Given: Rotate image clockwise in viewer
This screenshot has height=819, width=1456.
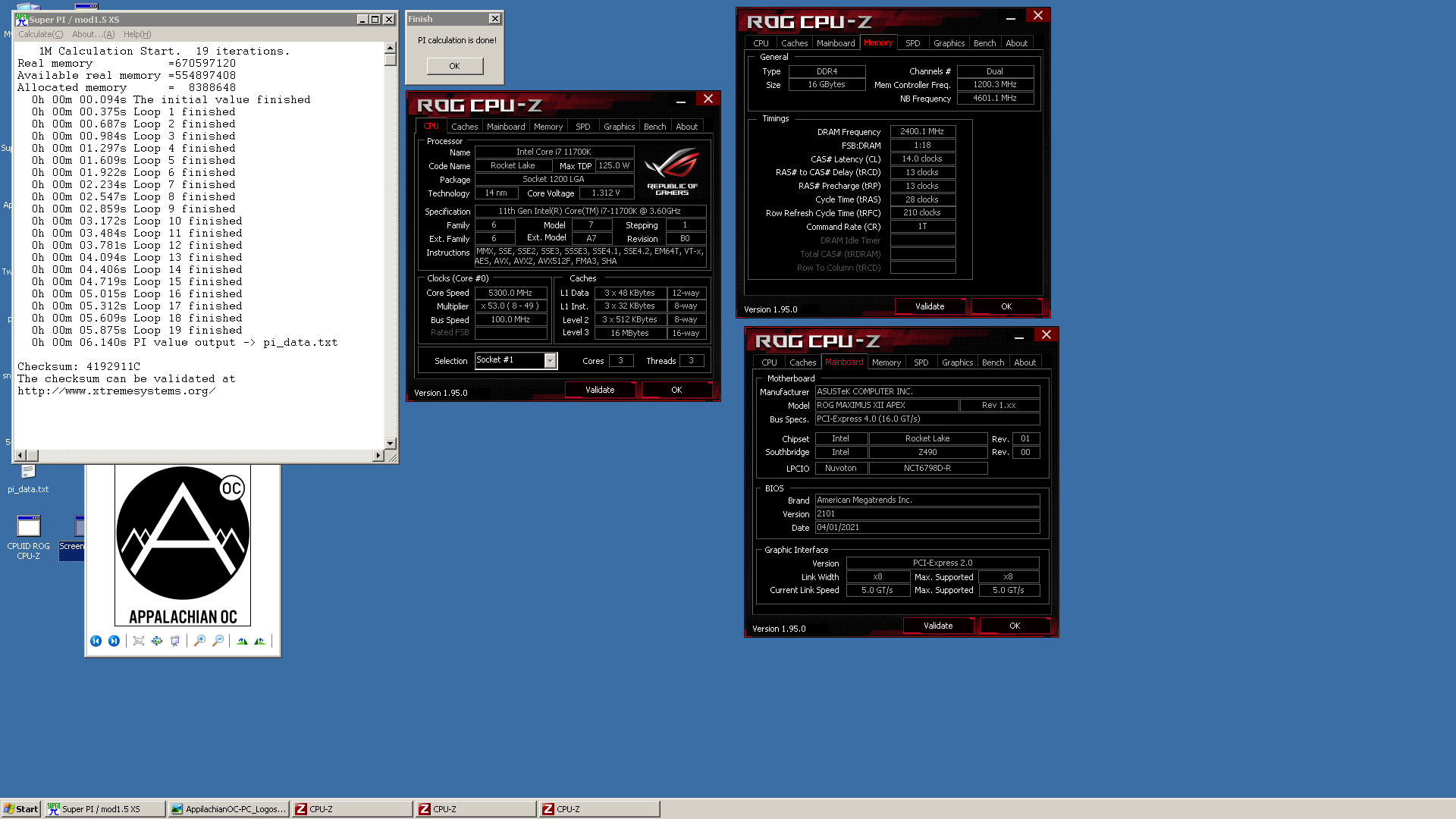Looking at the screenshot, I should pyautogui.click(x=242, y=641).
